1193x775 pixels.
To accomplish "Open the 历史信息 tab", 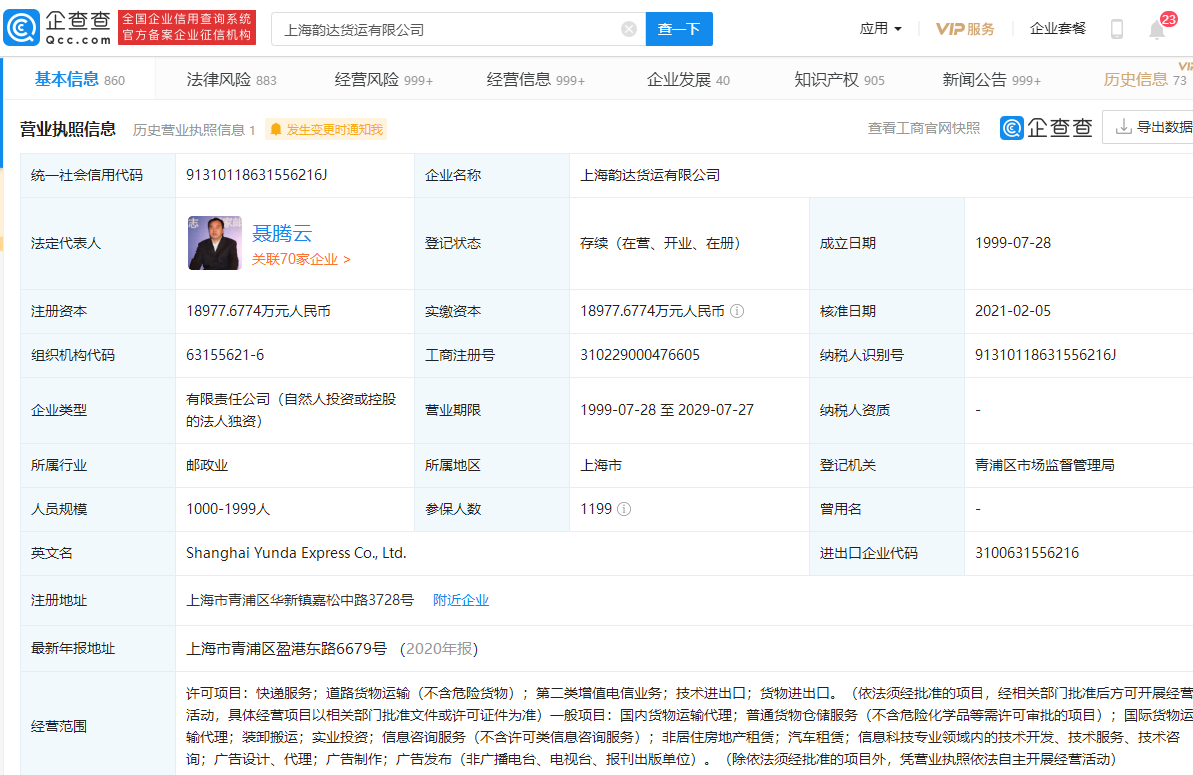I will (x=1144, y=79).
